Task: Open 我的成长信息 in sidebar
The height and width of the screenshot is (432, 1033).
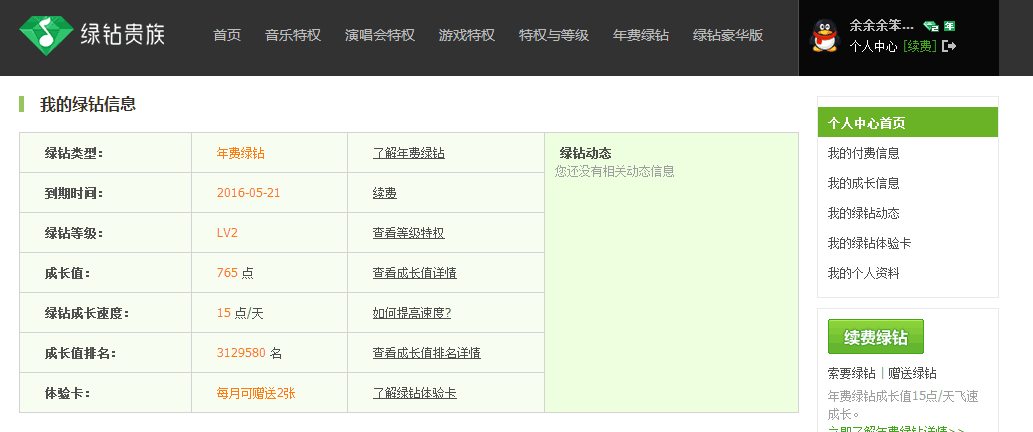Action: tap(864, 184)
